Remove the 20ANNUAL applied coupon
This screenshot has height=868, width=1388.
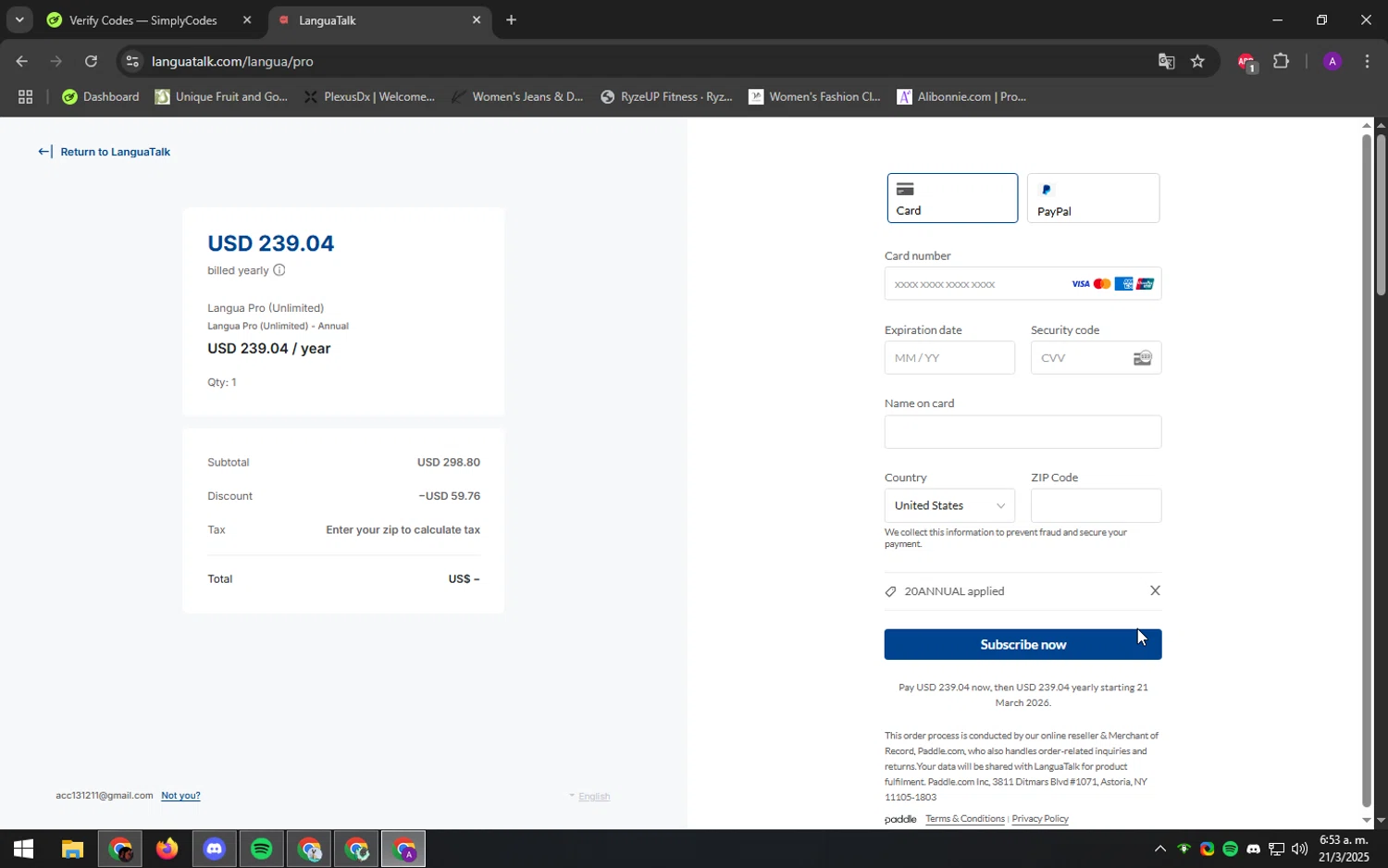click(1155, 591)
